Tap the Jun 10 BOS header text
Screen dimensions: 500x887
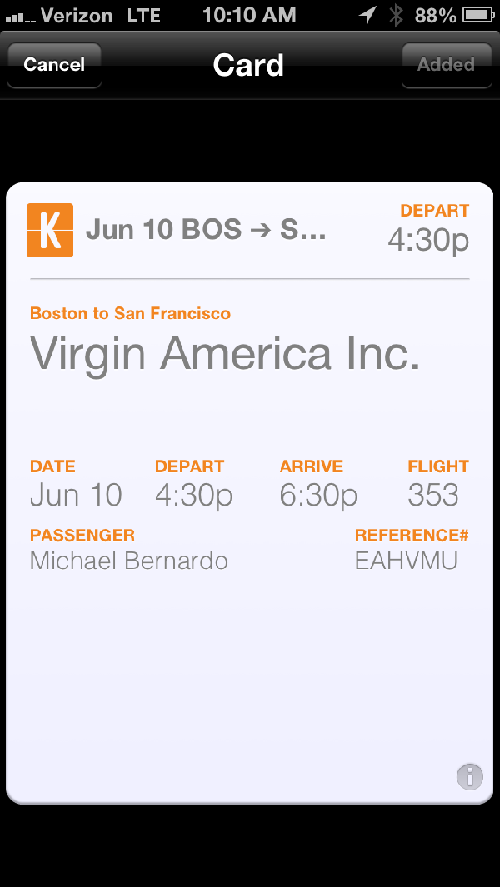click(x=206, y=230)
